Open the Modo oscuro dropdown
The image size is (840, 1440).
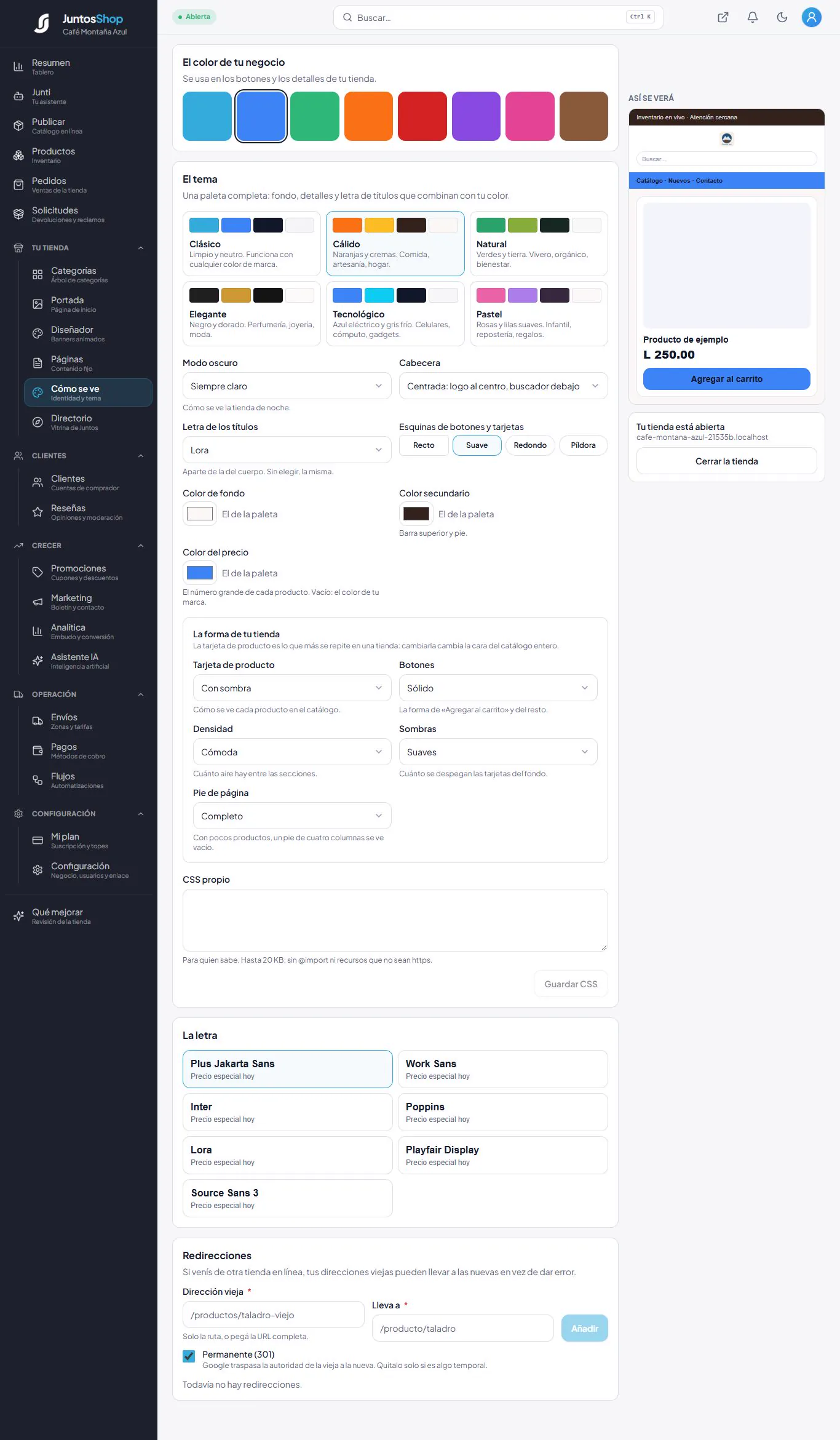(287, 386)
